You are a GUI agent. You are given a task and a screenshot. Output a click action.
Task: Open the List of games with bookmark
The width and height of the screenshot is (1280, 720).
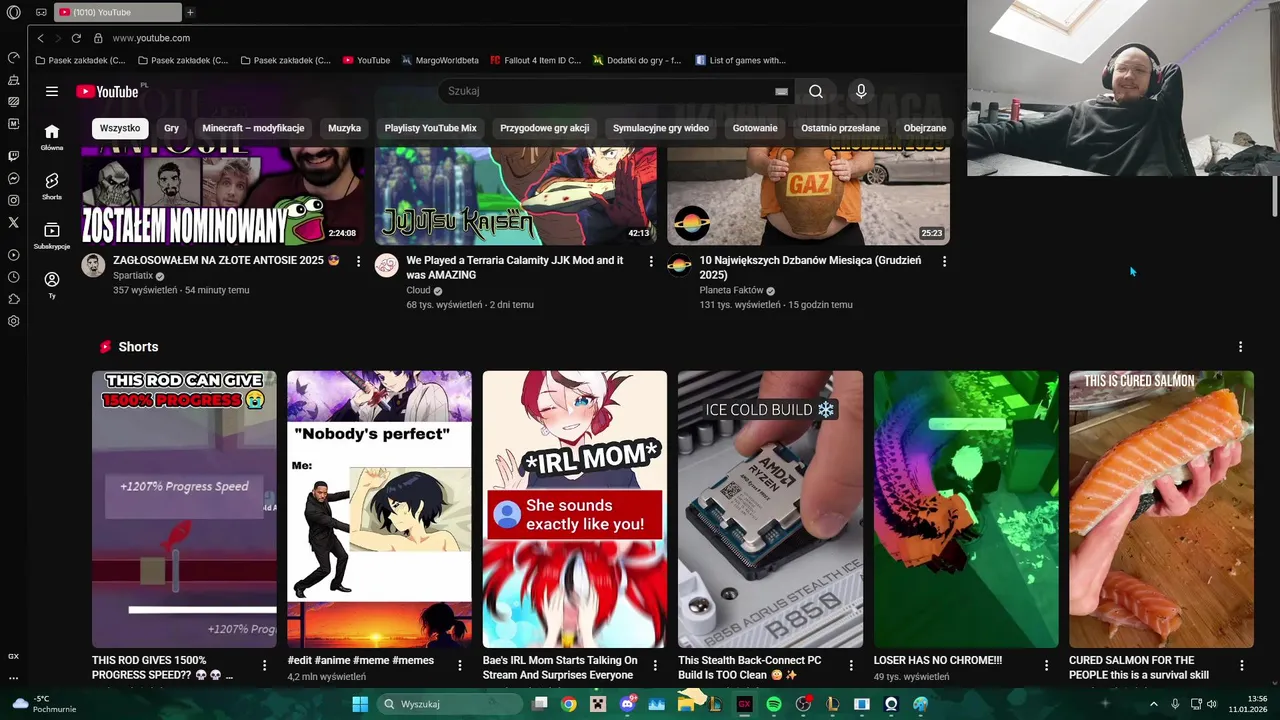(x=740, y=60)
